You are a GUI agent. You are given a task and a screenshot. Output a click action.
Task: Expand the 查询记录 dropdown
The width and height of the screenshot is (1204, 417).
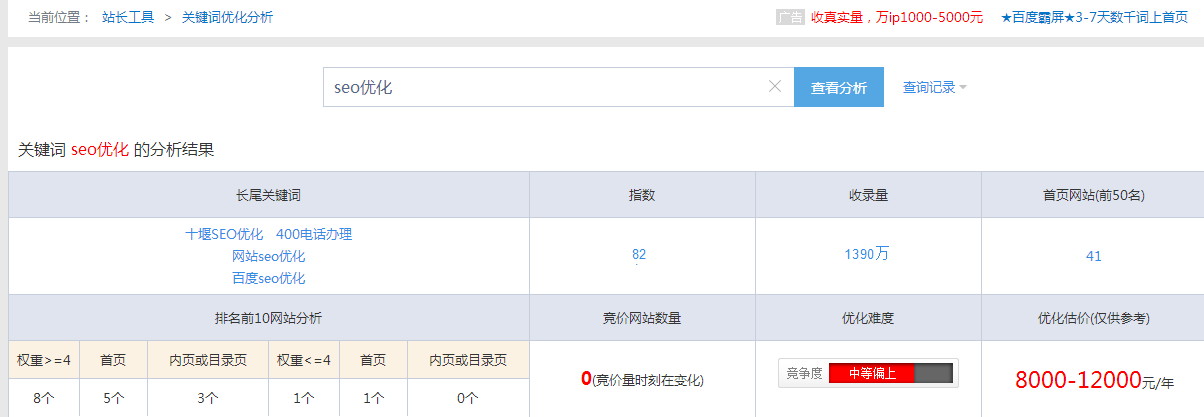934,87
